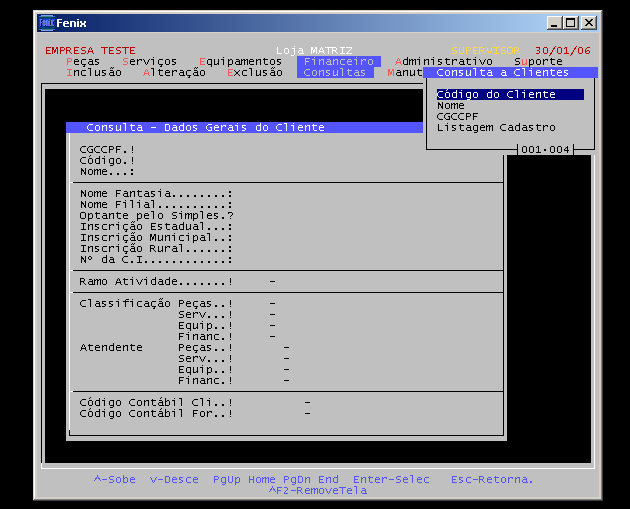The height and width of the screenshot is (509, 630).
Task: Click Ramo Atividade field label
Action: pos(156,281)
